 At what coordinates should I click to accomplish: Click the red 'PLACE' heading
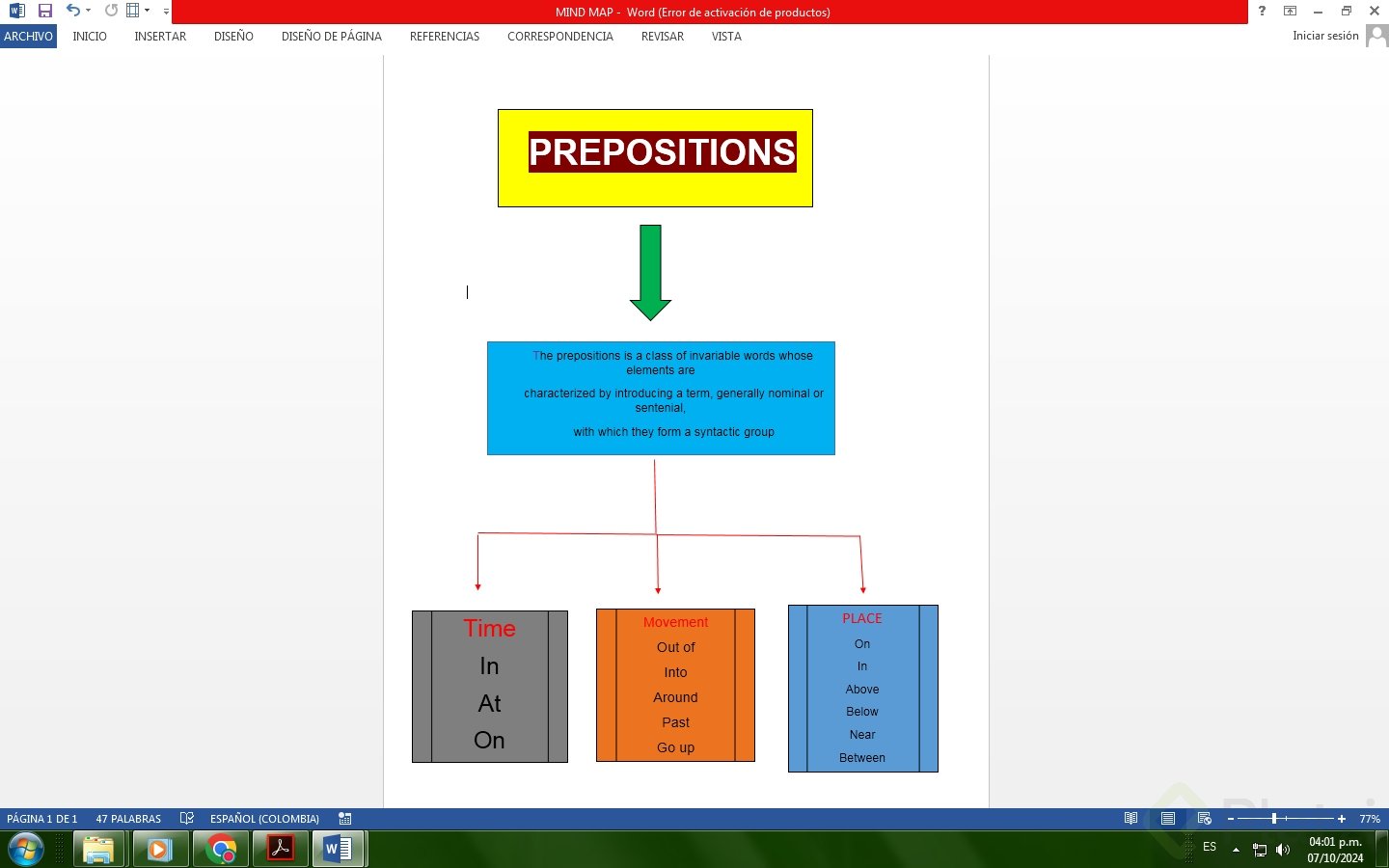coord(862,618)
